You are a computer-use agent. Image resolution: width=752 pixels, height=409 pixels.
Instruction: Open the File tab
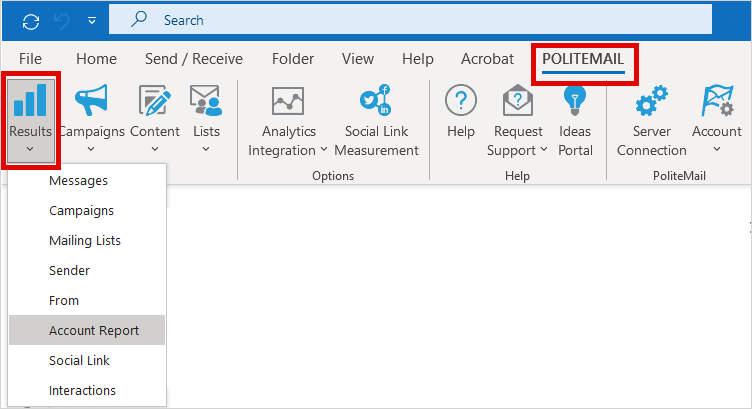click(30, 58)
